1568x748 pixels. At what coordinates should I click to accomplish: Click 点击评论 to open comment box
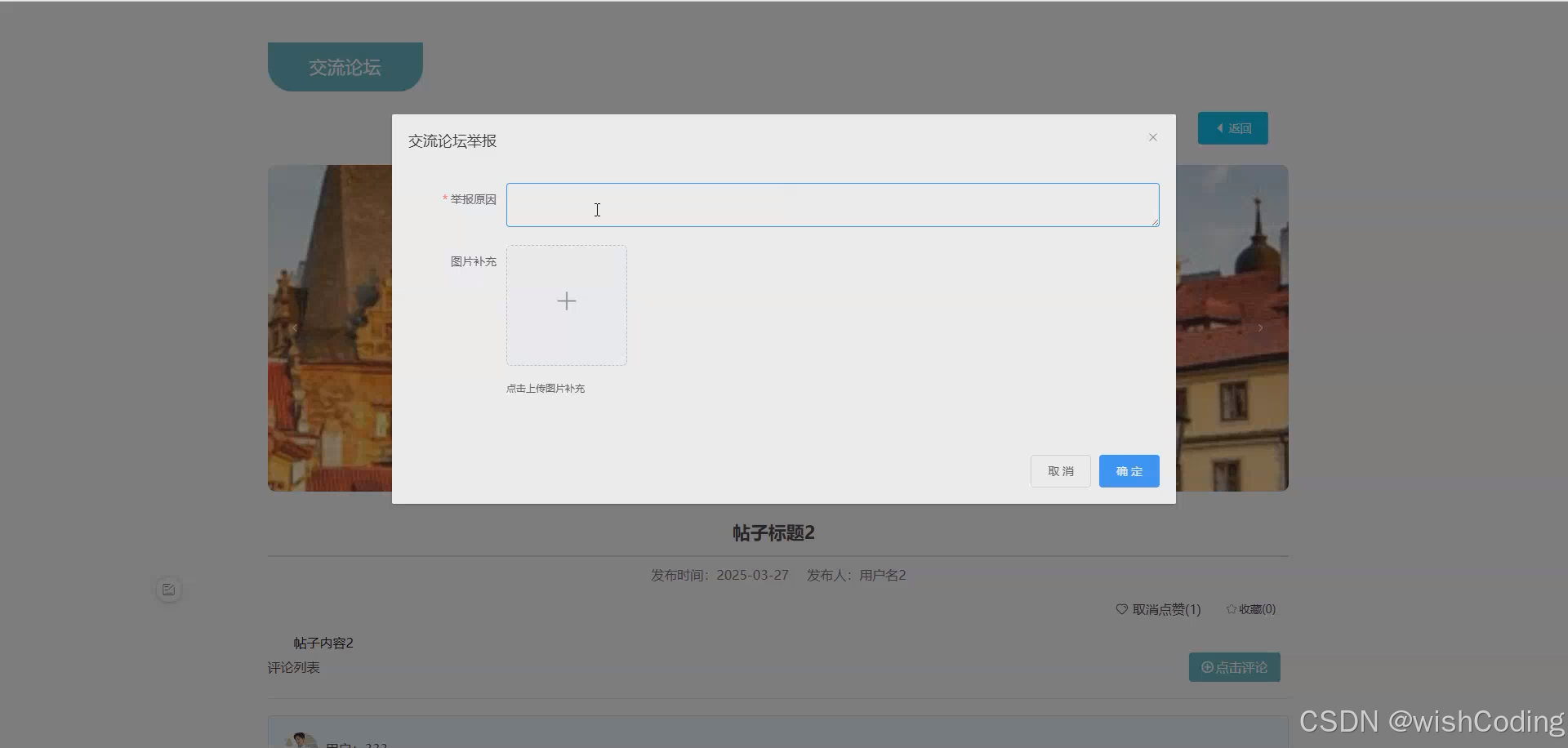click(1235, 667)
